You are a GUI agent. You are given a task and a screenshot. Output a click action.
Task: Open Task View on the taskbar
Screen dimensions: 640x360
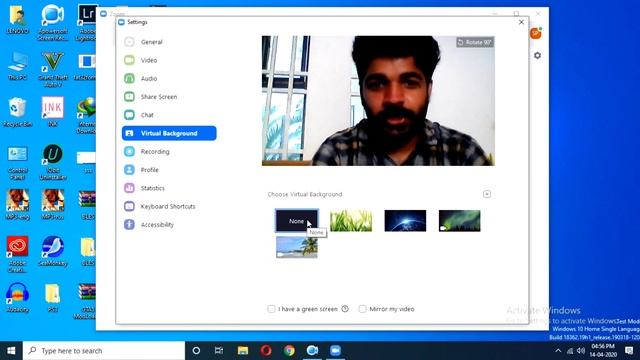[x=219, y=351]
